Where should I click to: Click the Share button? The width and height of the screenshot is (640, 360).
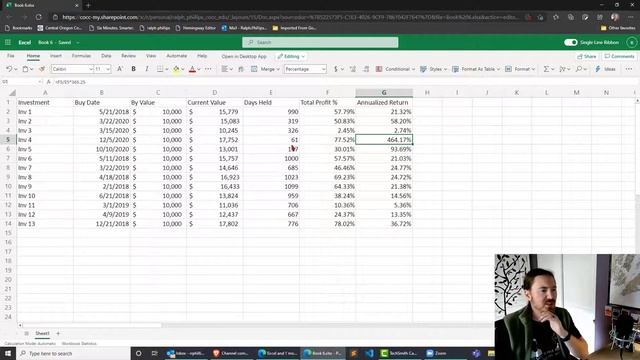[x=587, y=56]
